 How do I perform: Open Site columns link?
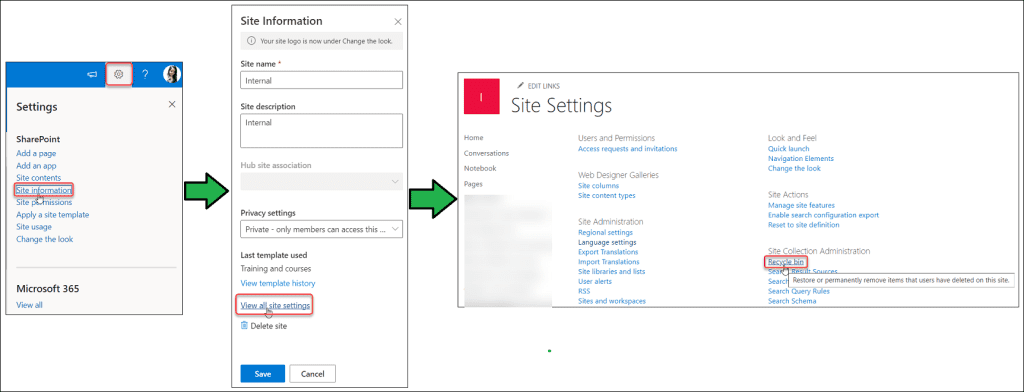599,186
